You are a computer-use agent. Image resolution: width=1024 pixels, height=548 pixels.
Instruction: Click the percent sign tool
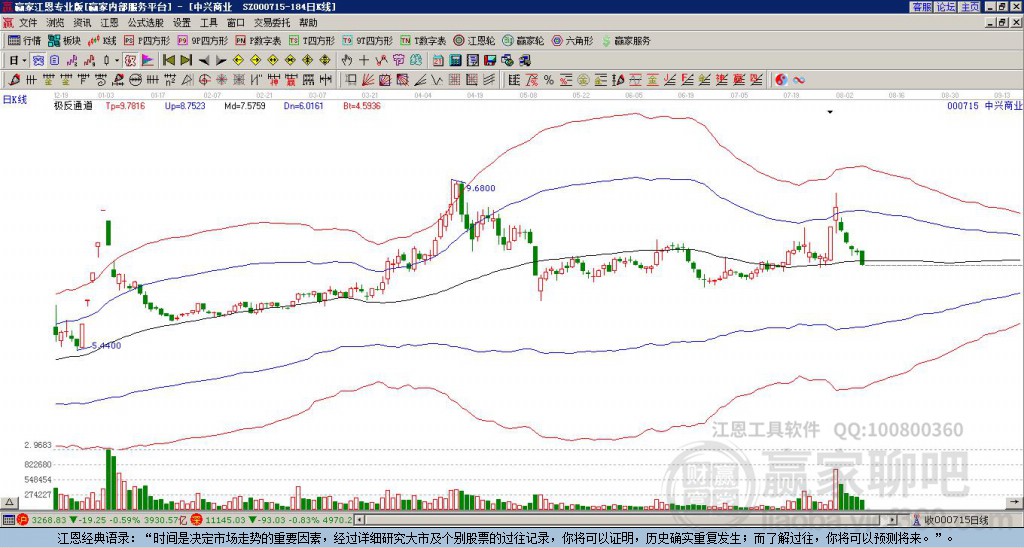[549, 80]
